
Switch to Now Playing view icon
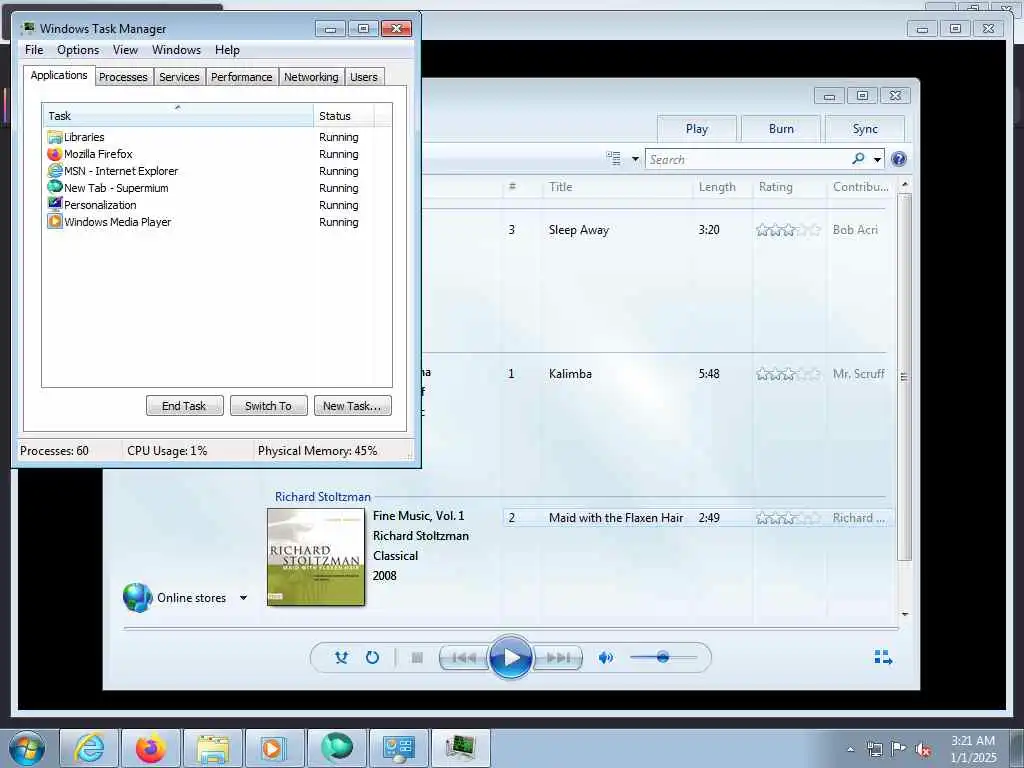tap(883, 657)
